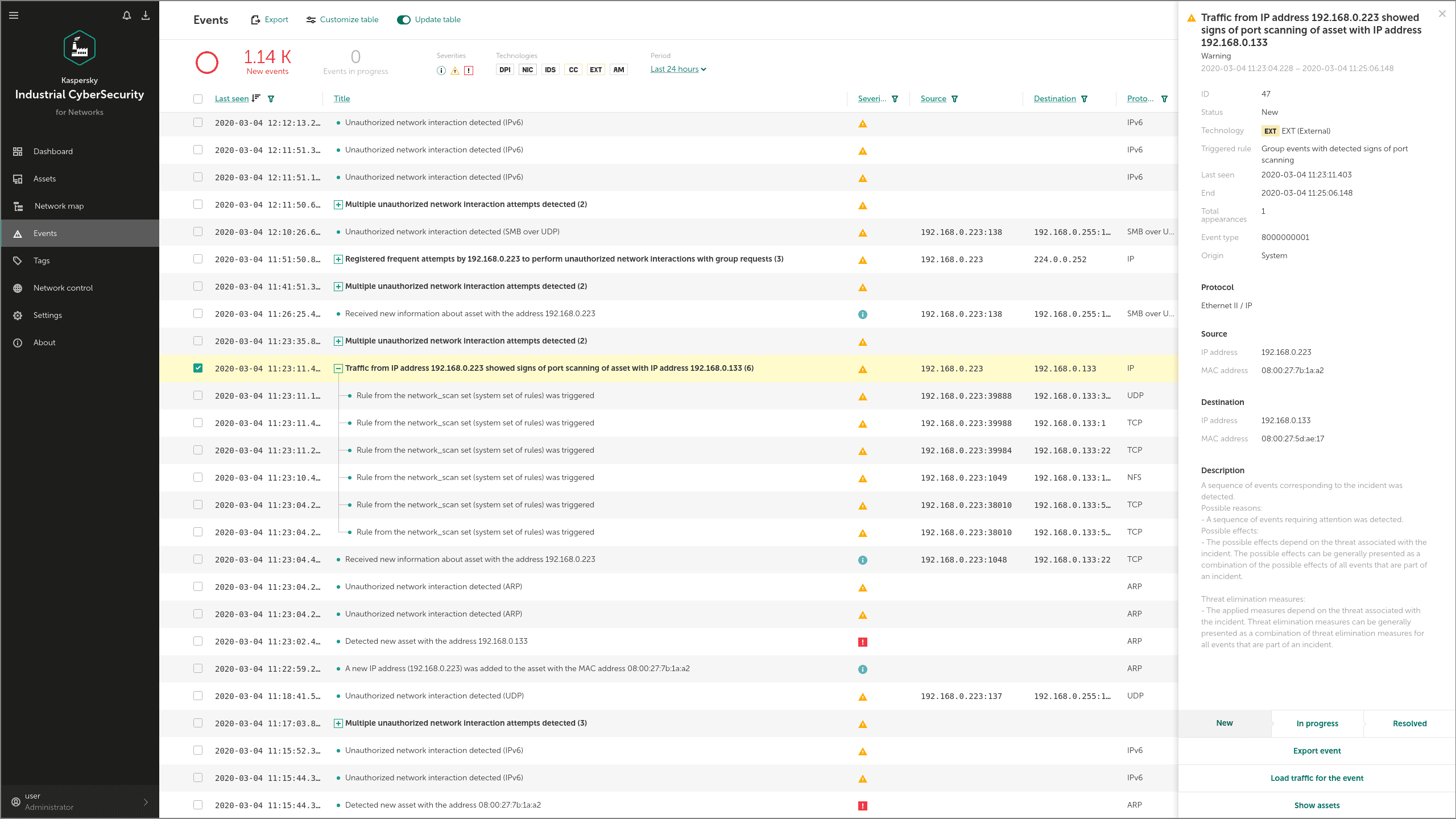Set event status to In progress
1456x819 pixels.
pyautogui.click(x=1317, y=723)
